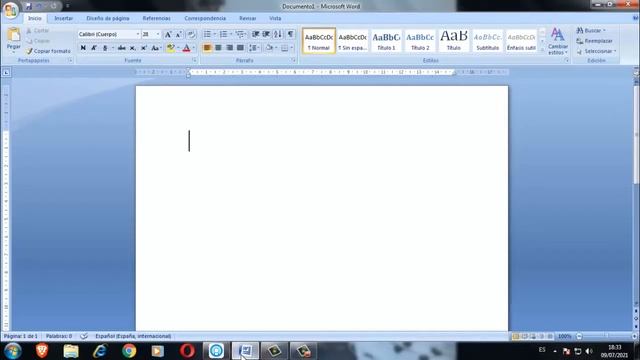Increase font size with Agrandar fuente

click(x=168, y=35)
